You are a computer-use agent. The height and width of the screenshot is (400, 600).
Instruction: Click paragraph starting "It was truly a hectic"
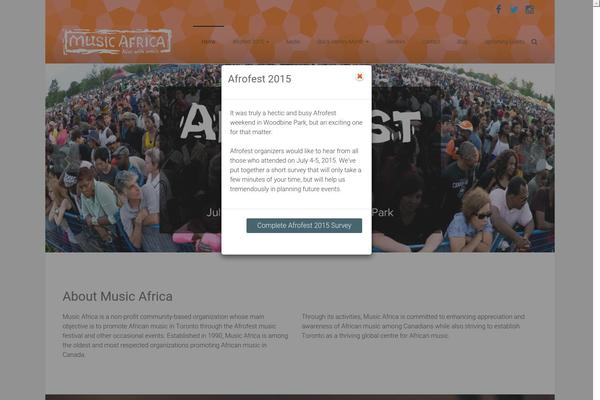[x=296, y=122]
